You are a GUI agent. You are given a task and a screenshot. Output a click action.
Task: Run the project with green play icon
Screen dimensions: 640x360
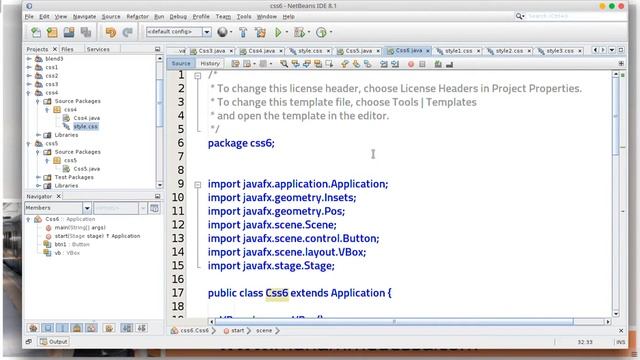[278, 32]
